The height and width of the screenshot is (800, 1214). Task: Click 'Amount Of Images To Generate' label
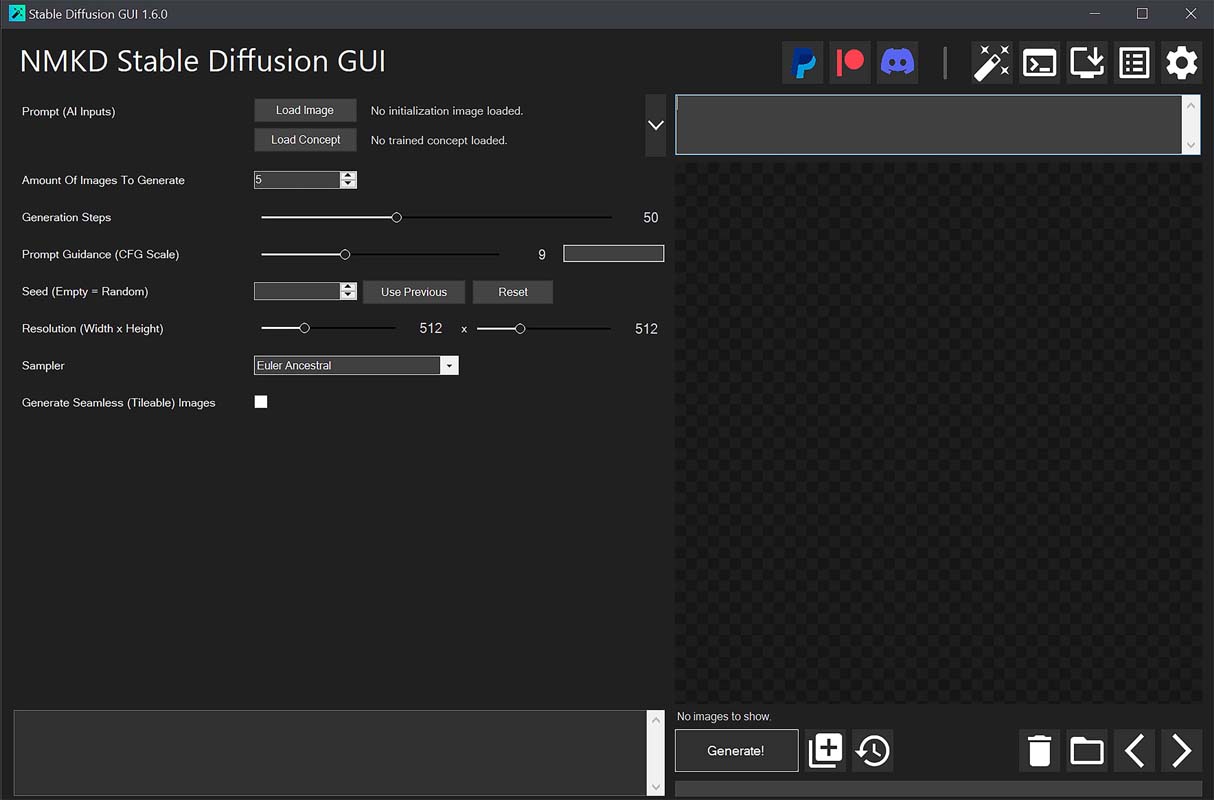click(103, 181)
